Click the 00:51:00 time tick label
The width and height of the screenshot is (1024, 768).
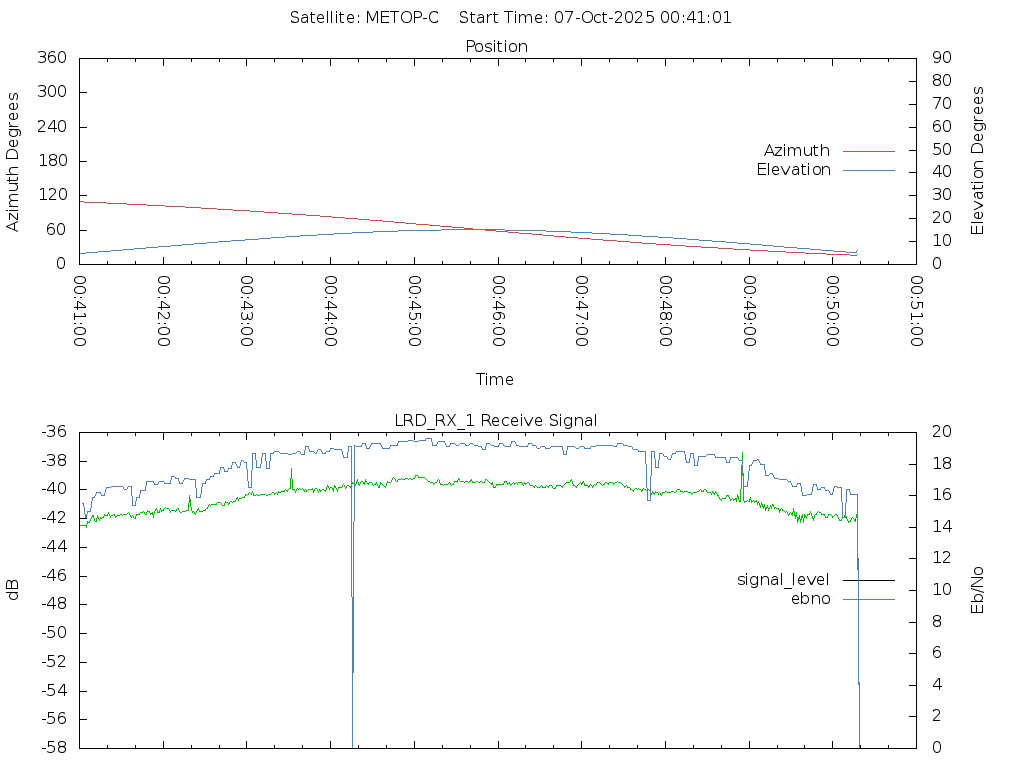pyautogui.click(x=915, y=312)
